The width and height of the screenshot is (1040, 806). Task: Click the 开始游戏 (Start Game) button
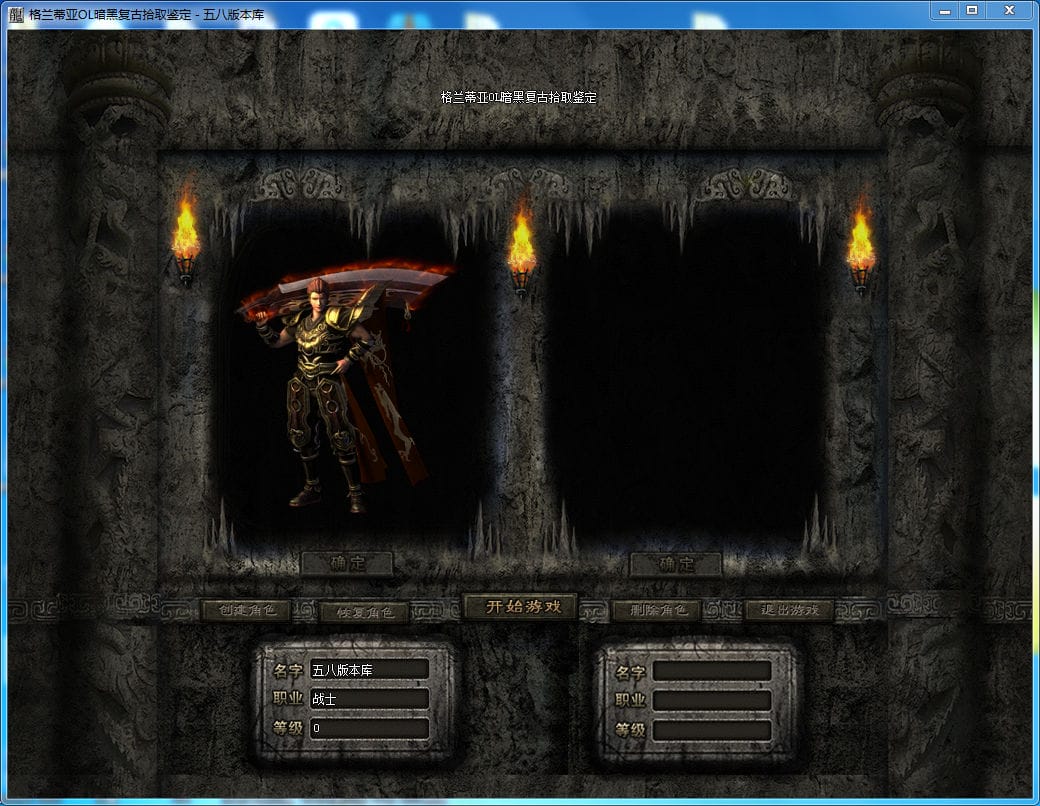[x=519, y=607]
